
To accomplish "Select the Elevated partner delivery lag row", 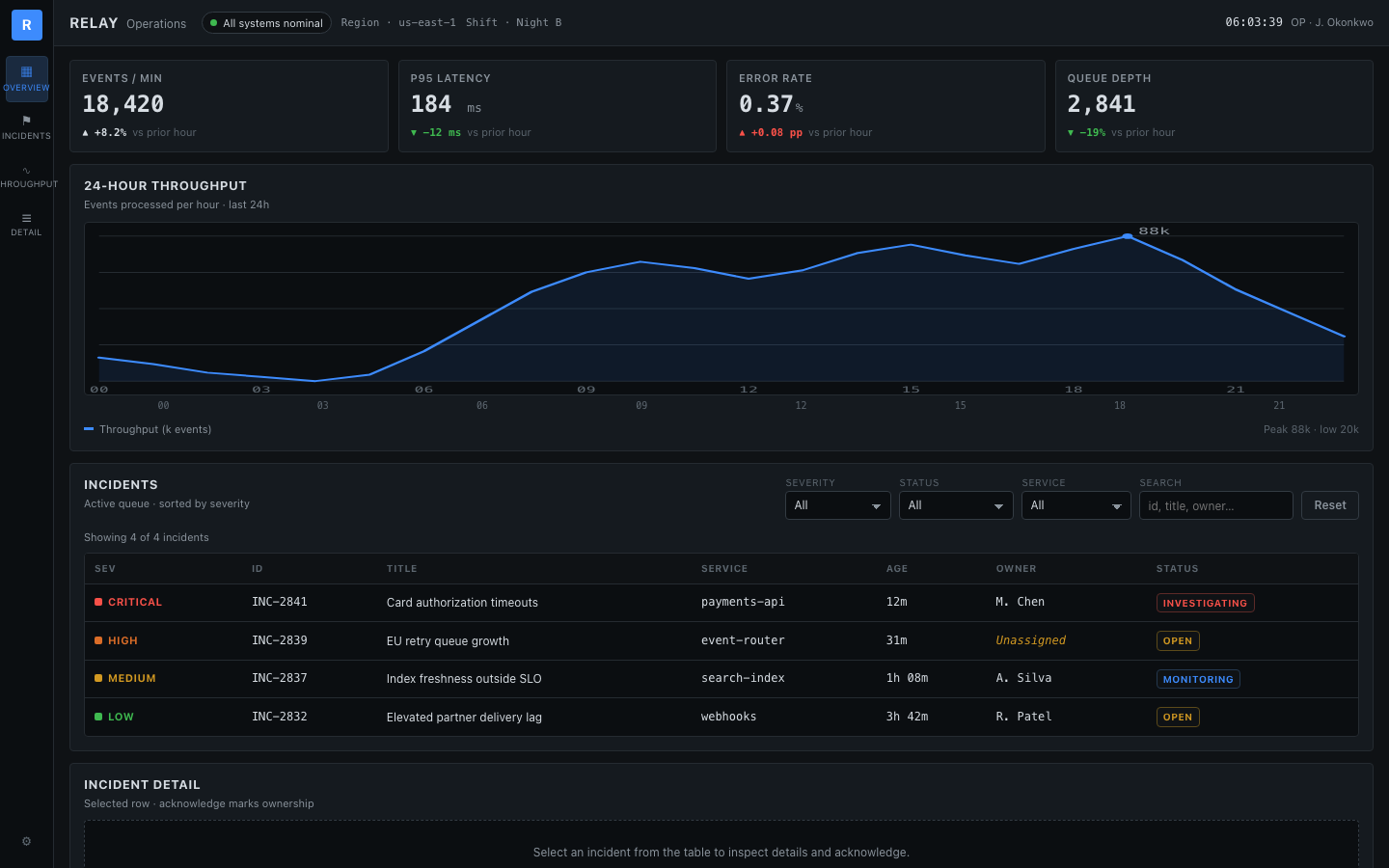I will click(722, 717).
